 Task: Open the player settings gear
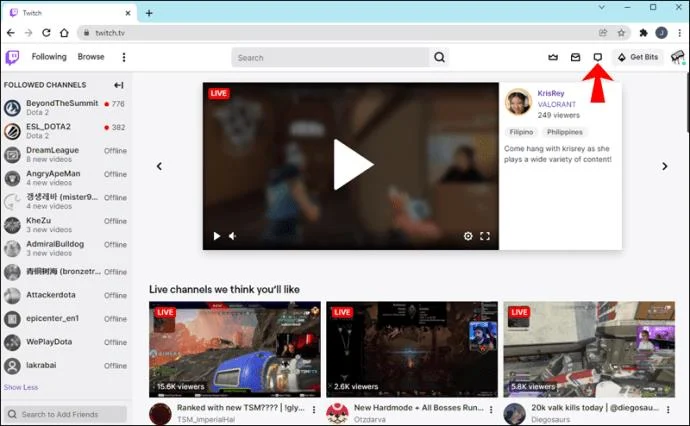point(468,236)
